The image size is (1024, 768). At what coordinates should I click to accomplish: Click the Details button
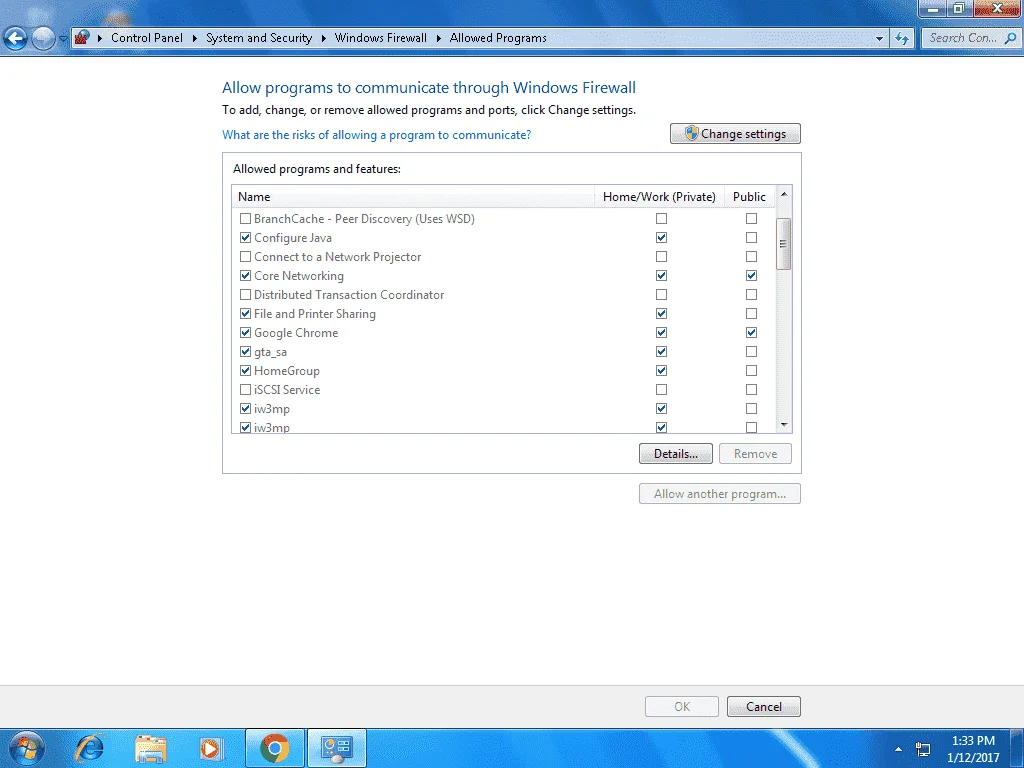(x=675, y=454)
